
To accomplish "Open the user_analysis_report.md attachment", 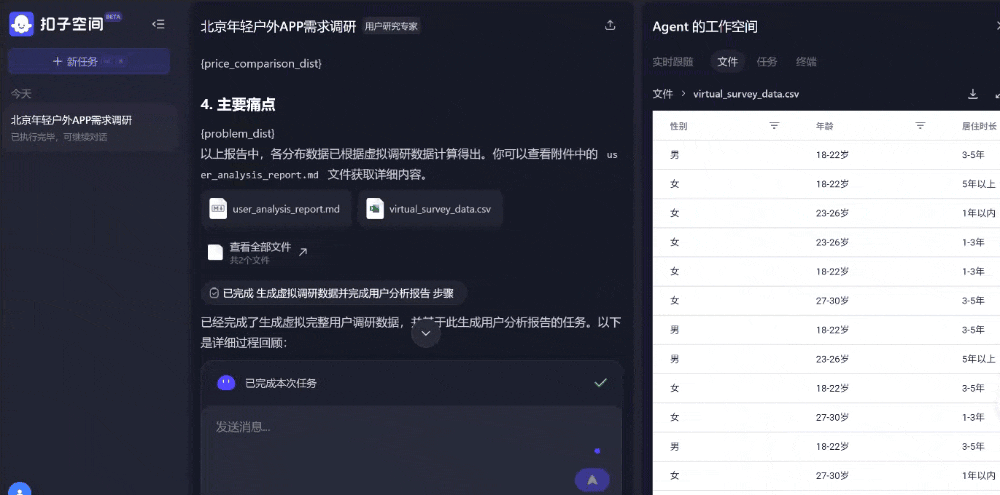I will 276,209.
